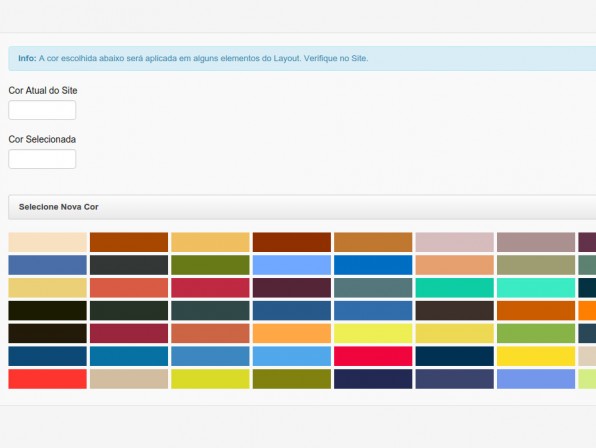The width and height of the screenshot is (596, 448).
Task: Choose the dark charcoal swatch in second row
Action: point(129,265)
